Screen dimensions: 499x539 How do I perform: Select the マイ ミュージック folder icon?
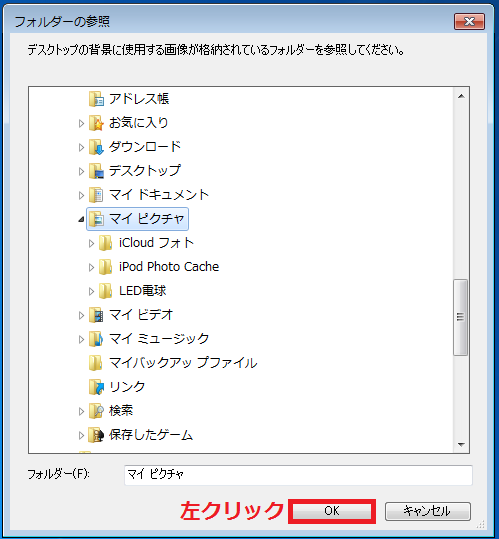(x=96, y=339)
